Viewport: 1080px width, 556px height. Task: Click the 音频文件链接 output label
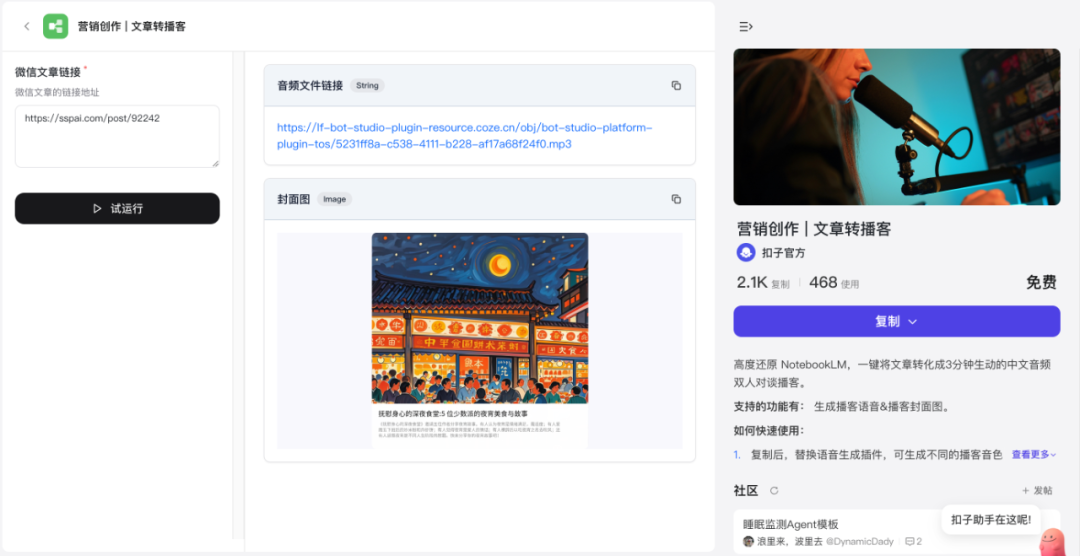(310, 85)
